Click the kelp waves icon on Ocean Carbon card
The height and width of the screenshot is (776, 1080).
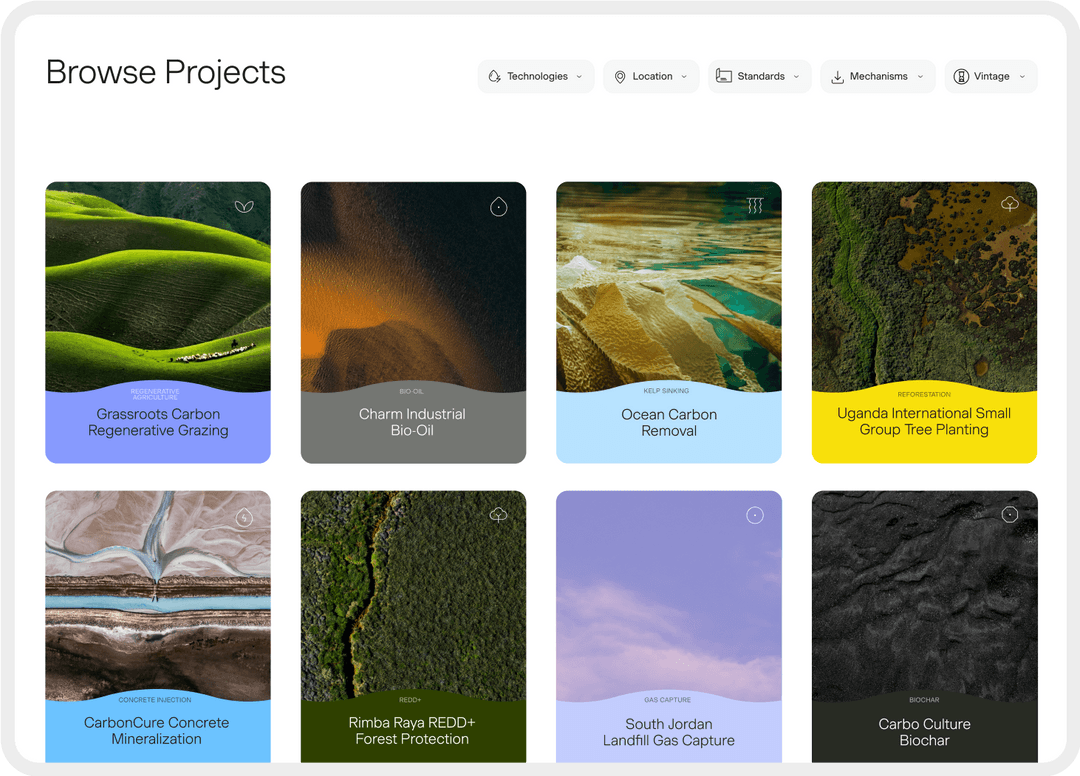(x=755, y=205)
